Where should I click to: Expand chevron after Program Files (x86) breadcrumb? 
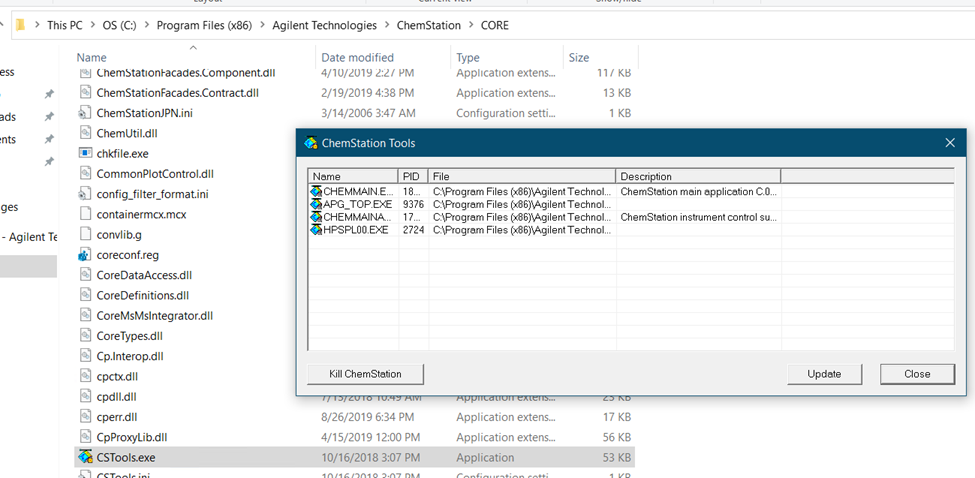click(x=261, y=25)
